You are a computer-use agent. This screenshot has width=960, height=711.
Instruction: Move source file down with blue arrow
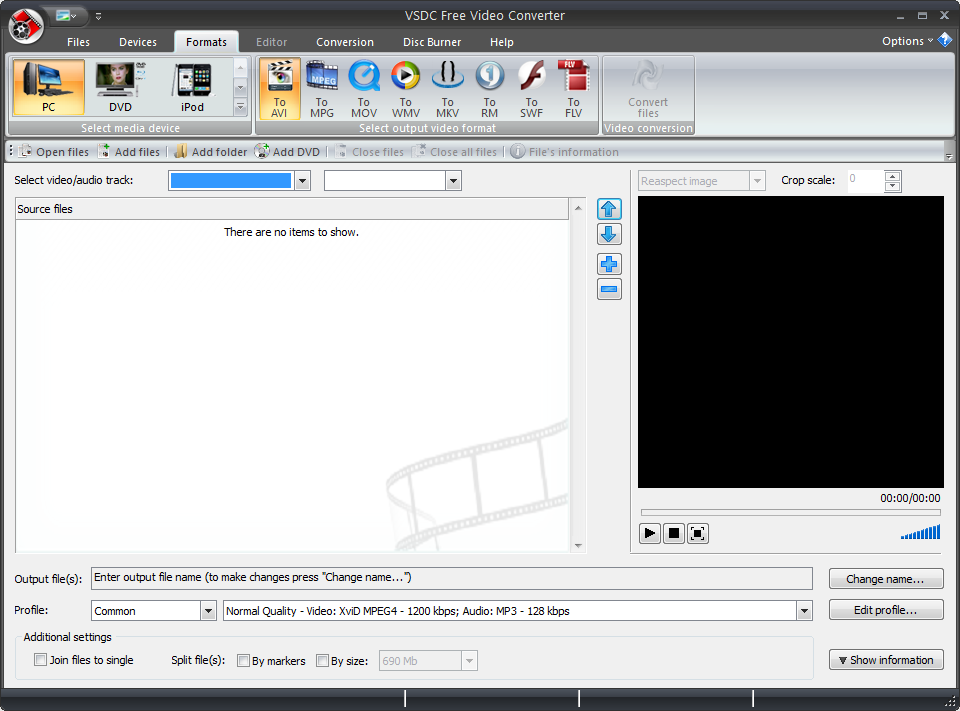point(609,234)
